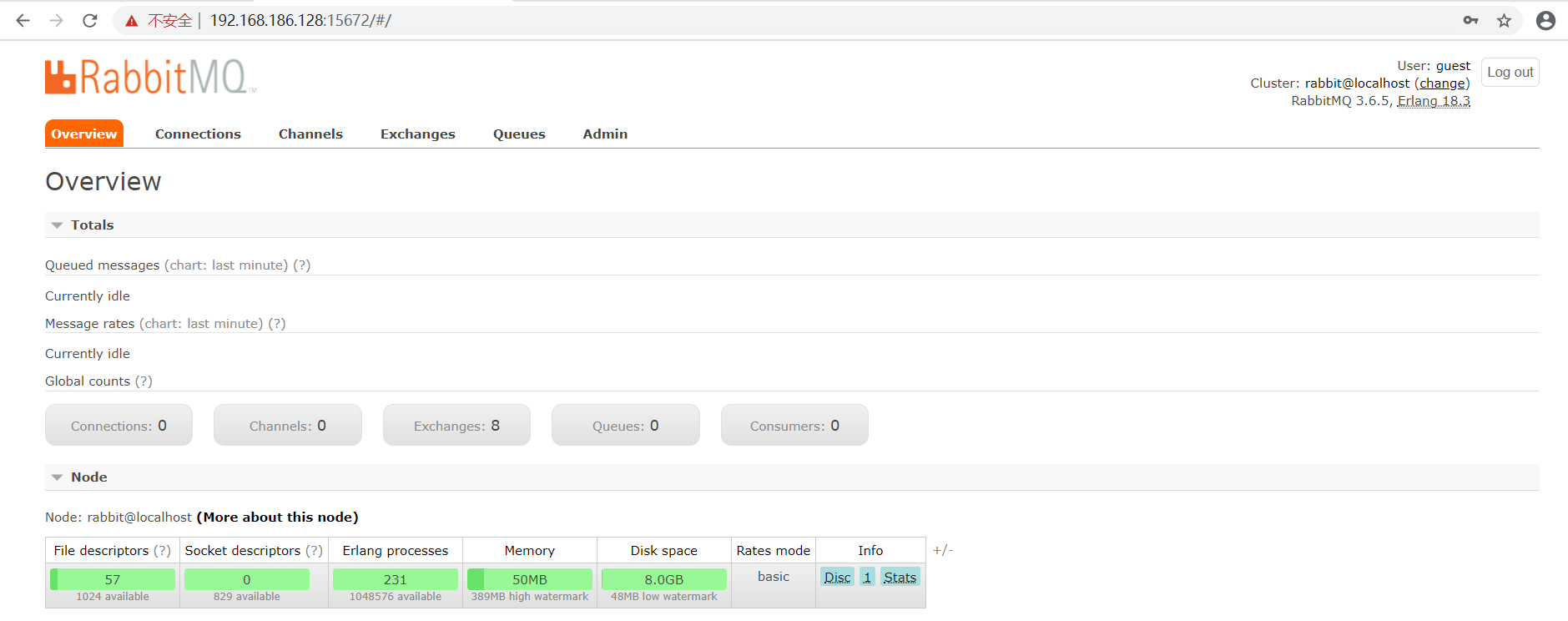Click the '48MB low watermark' text
1568x621 pixels.
point(664,597)
